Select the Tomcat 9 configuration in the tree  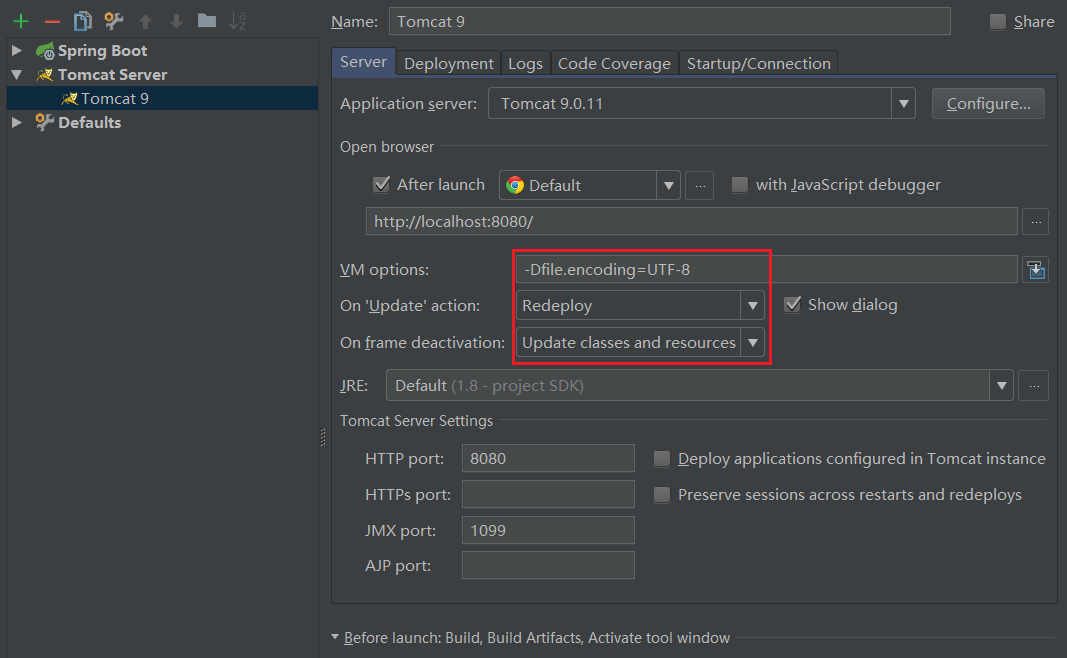click(163, 99)
